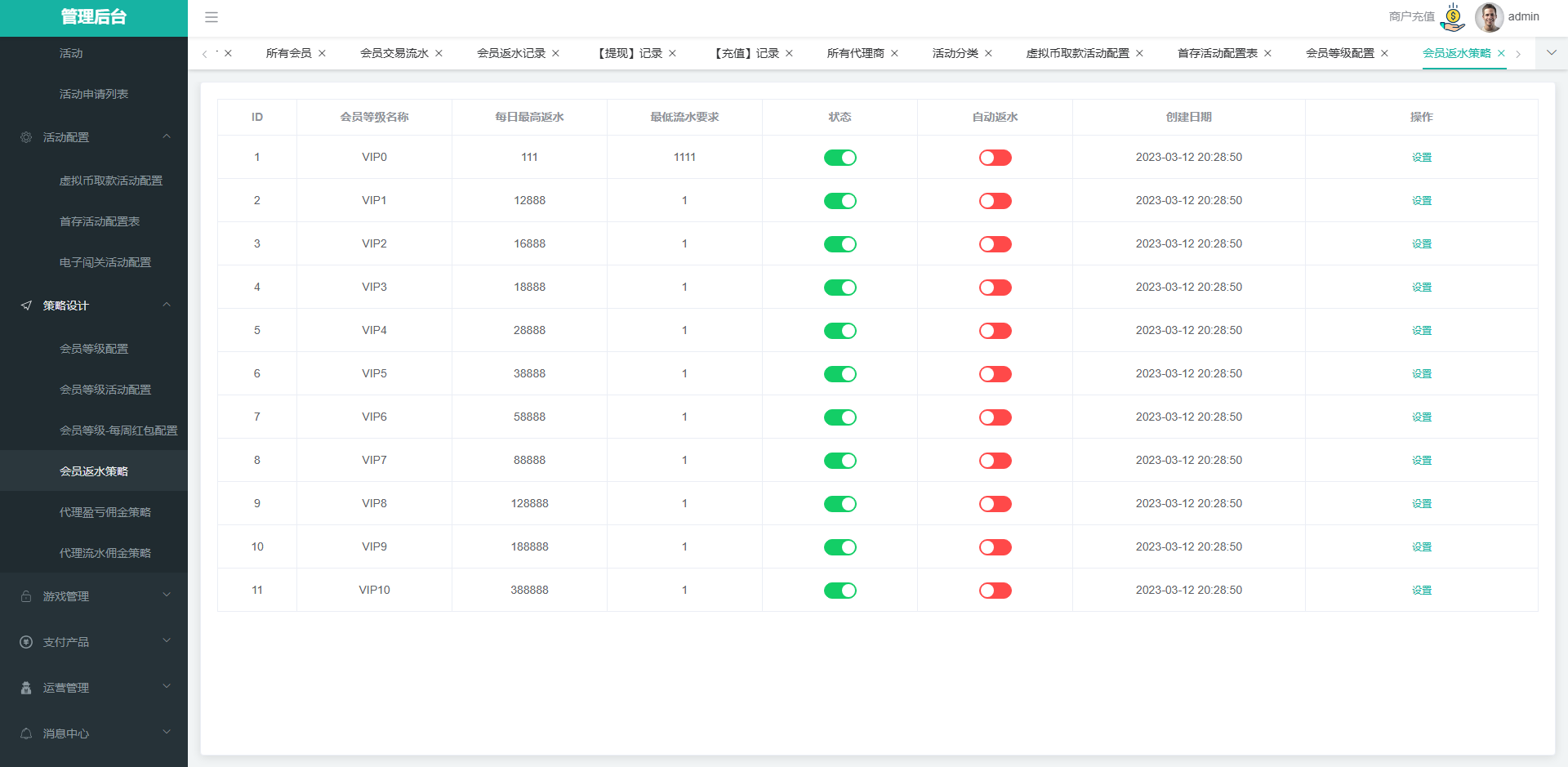Viewport: 1568px width, 767px height.
Task: Open the tab options dropdown chevron
Action: click(1552, 53)
